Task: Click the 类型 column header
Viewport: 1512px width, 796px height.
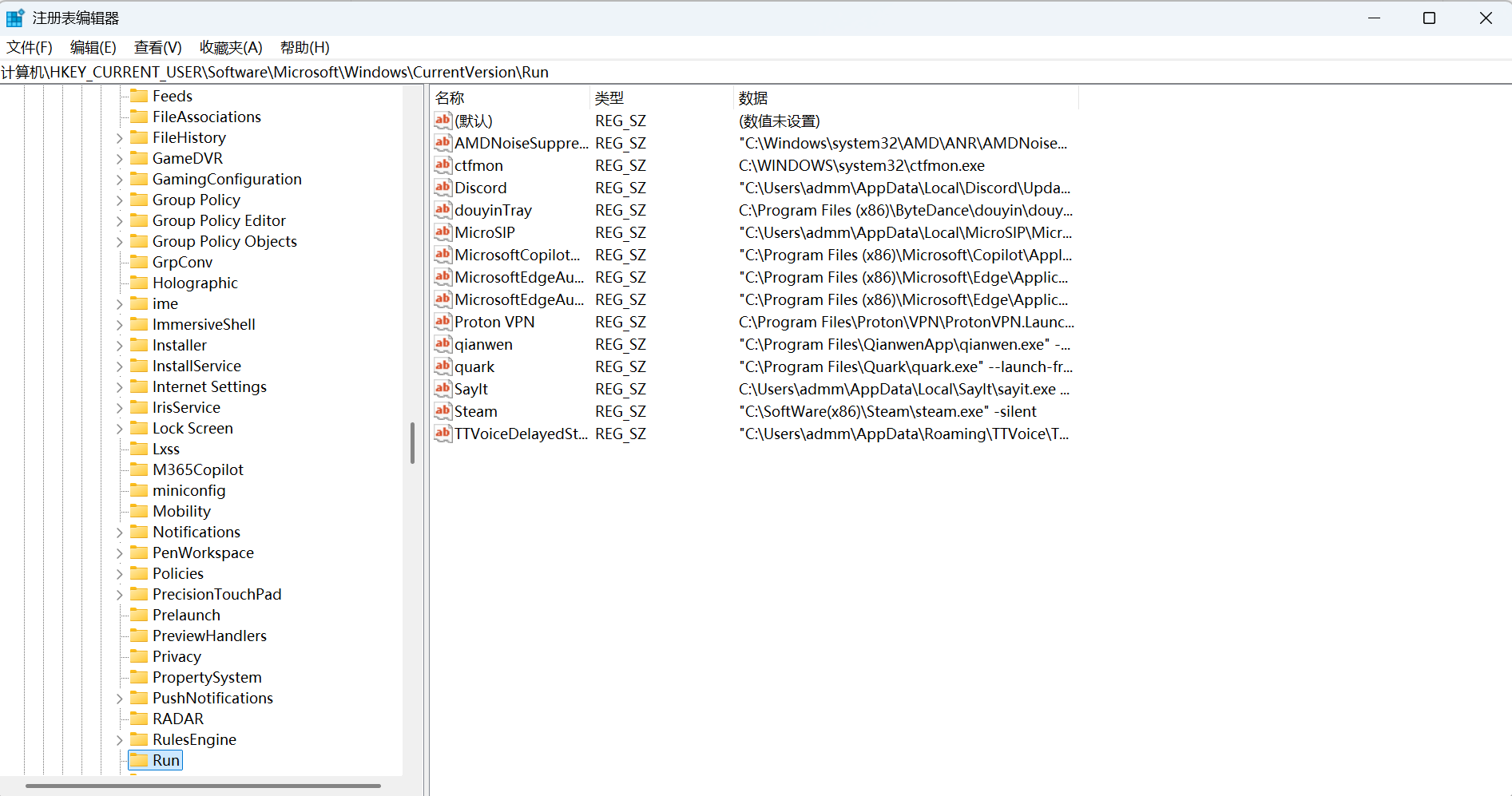Action: [x=661, y=97]
